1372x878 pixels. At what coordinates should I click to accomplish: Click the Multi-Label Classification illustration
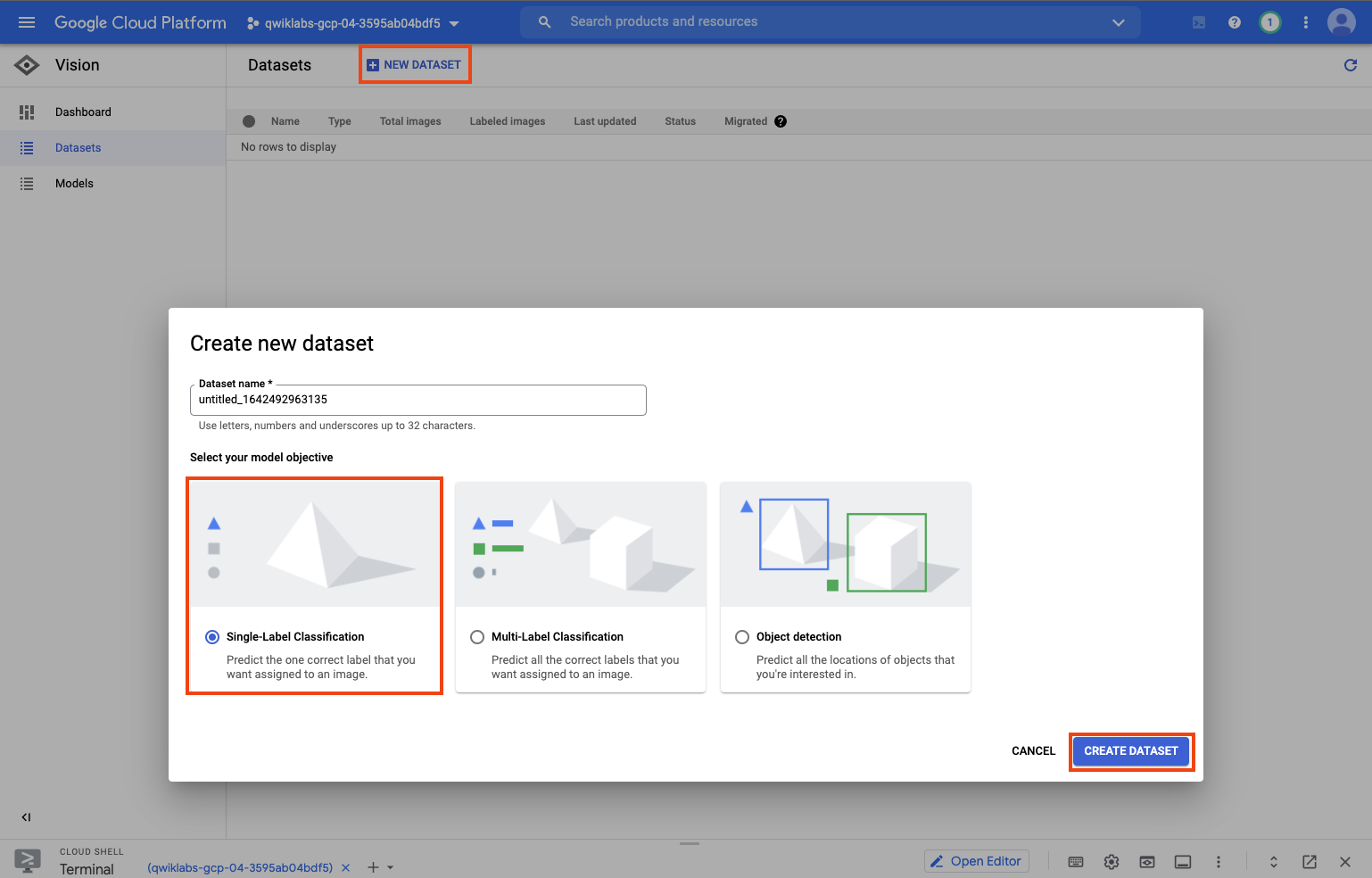581,544
